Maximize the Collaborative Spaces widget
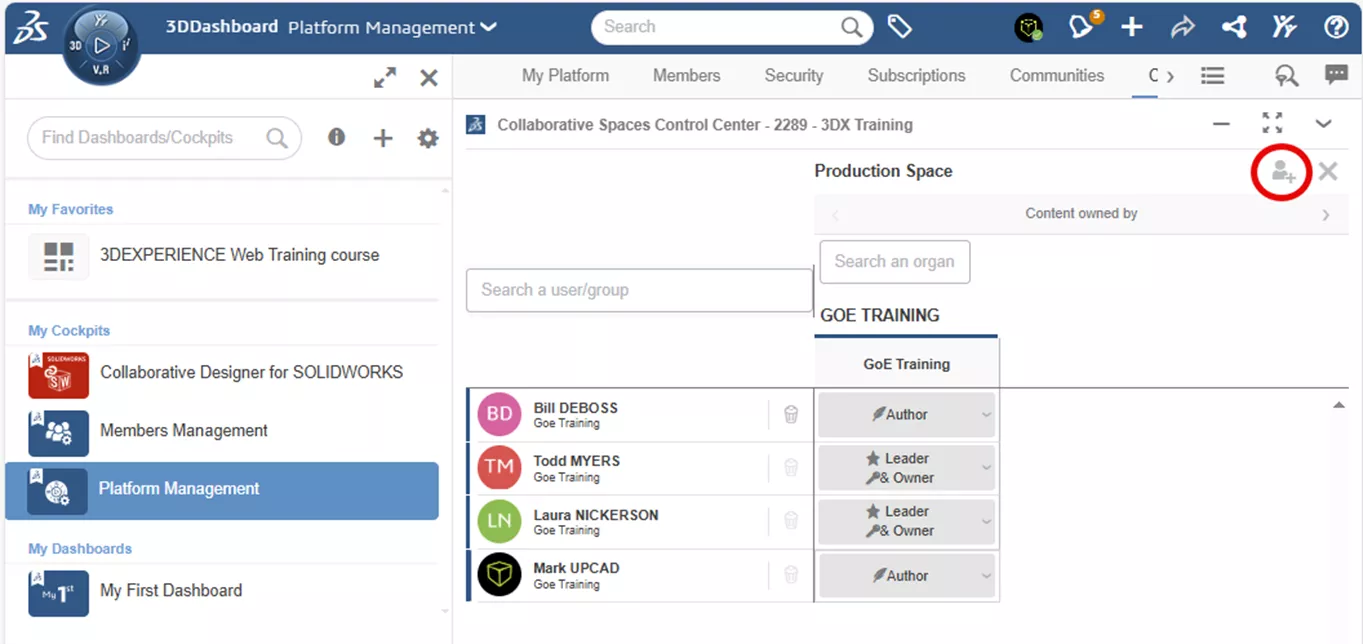 [x=1272, y=123]
